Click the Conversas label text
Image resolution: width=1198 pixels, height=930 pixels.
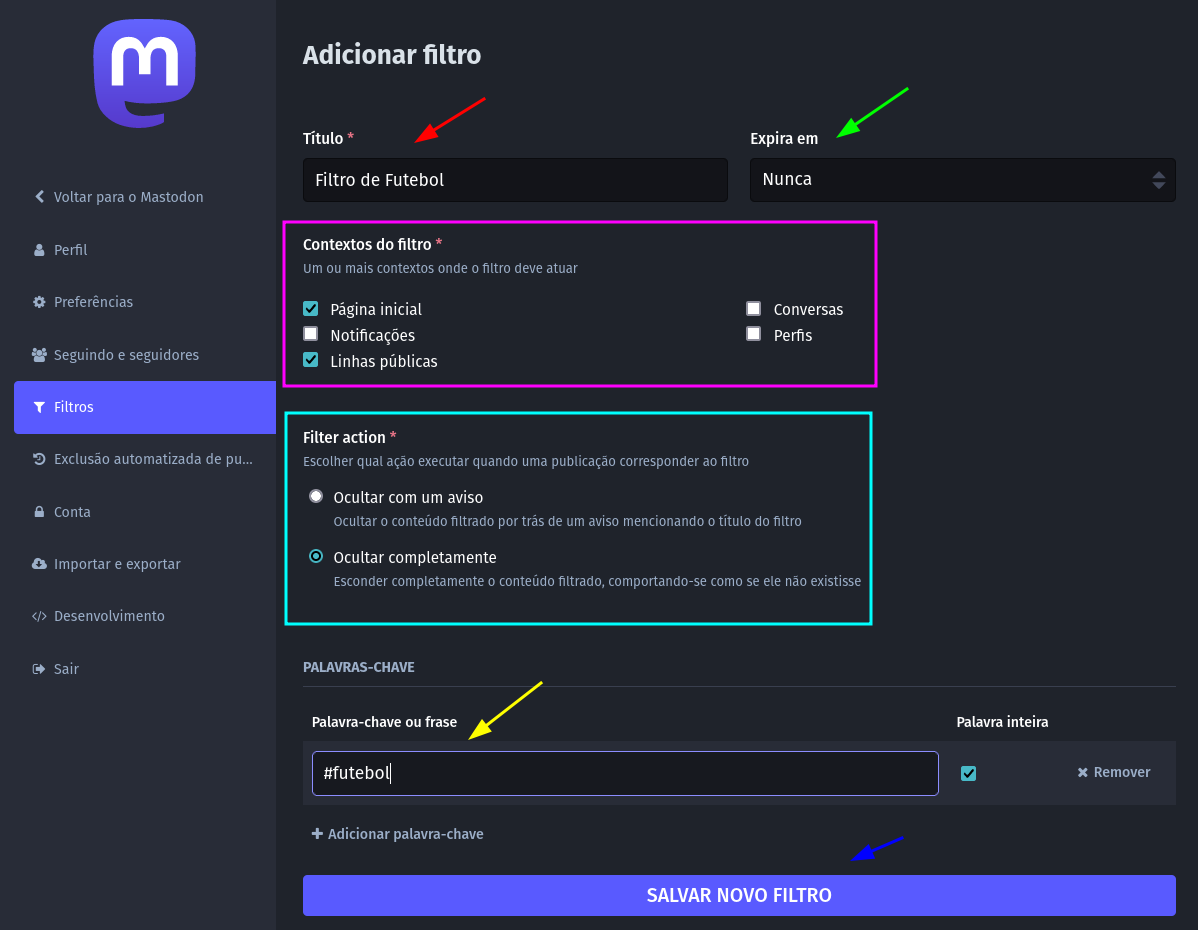click(808, 309)
